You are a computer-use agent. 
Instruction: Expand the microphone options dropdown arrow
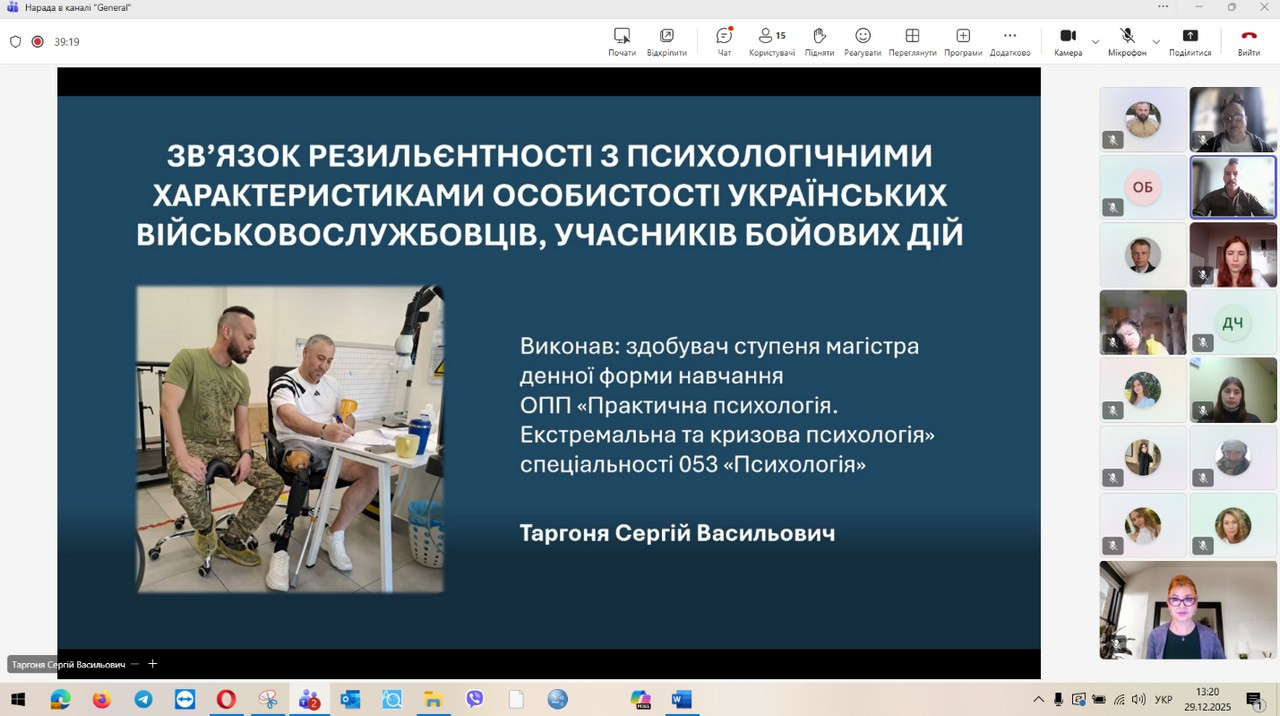point(1156,42)
